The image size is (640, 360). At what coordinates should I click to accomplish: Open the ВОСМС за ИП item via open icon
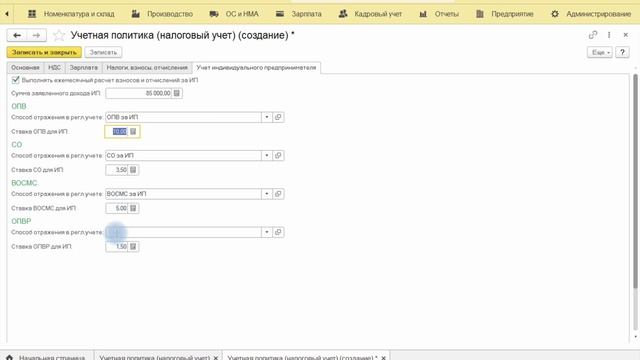tap(278, 194)
